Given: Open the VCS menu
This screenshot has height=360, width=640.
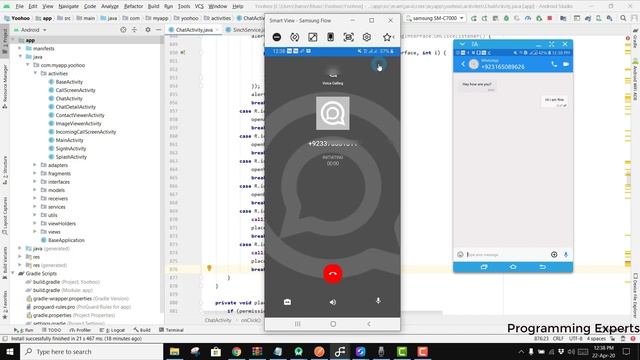Looking at the screenshot, I should tap(199, 7).
